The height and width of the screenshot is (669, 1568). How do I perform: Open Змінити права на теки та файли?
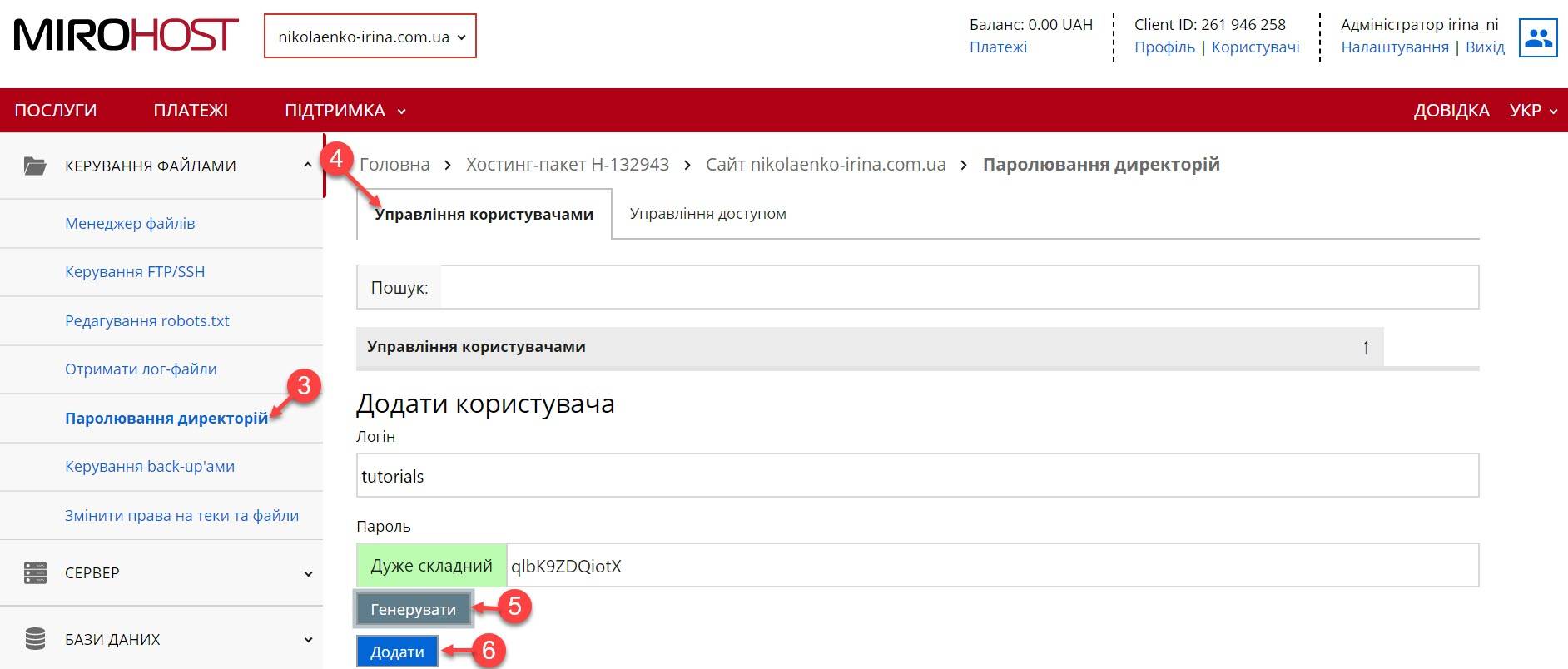tap(181, 515)
